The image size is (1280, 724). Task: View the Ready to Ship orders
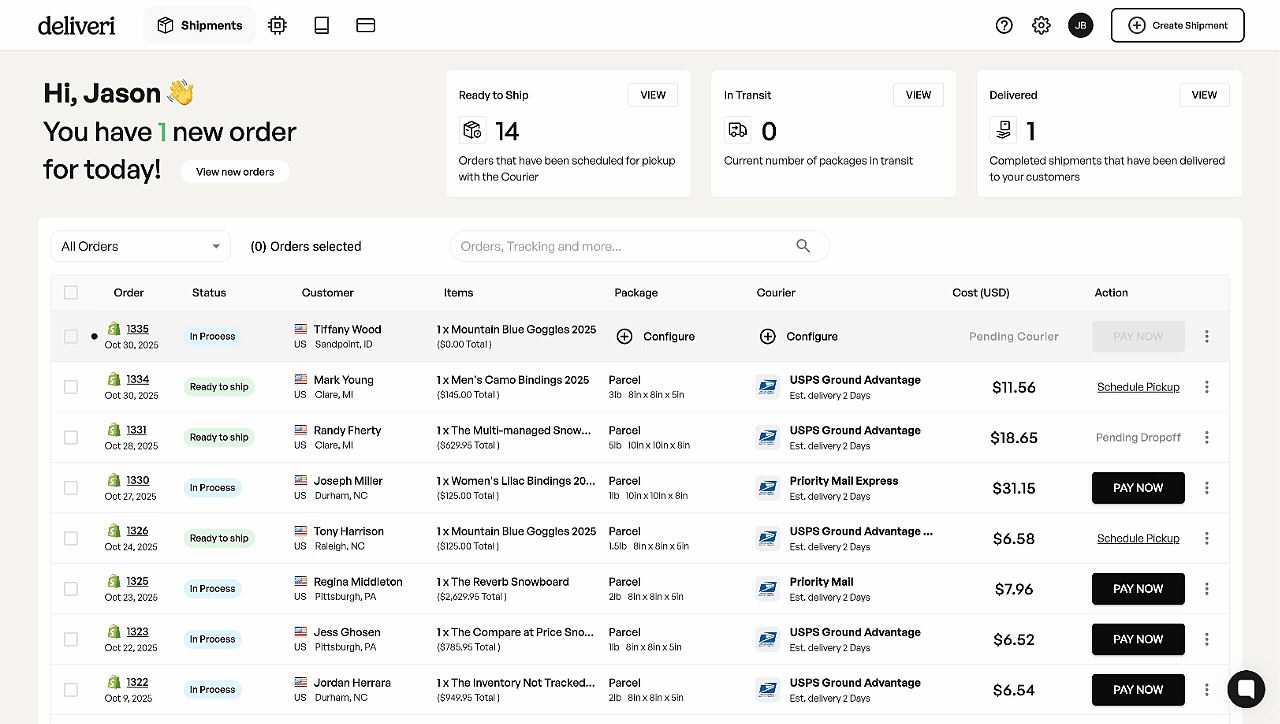tap(652, 95)
